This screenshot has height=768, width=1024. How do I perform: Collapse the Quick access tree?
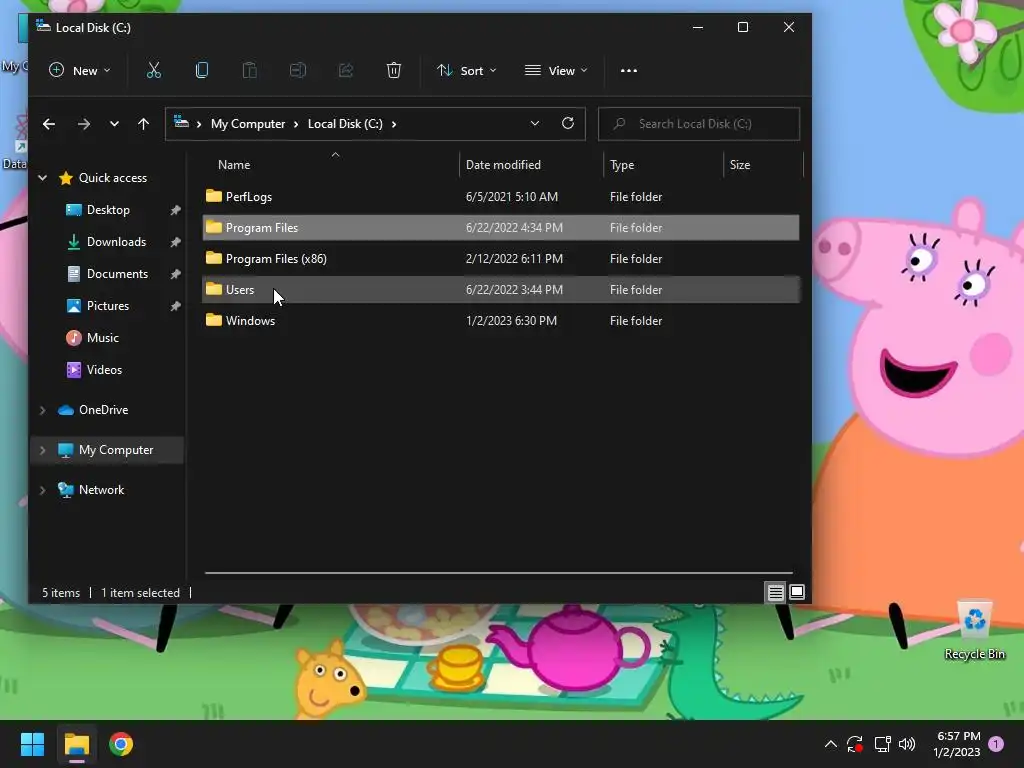[42, 178]
